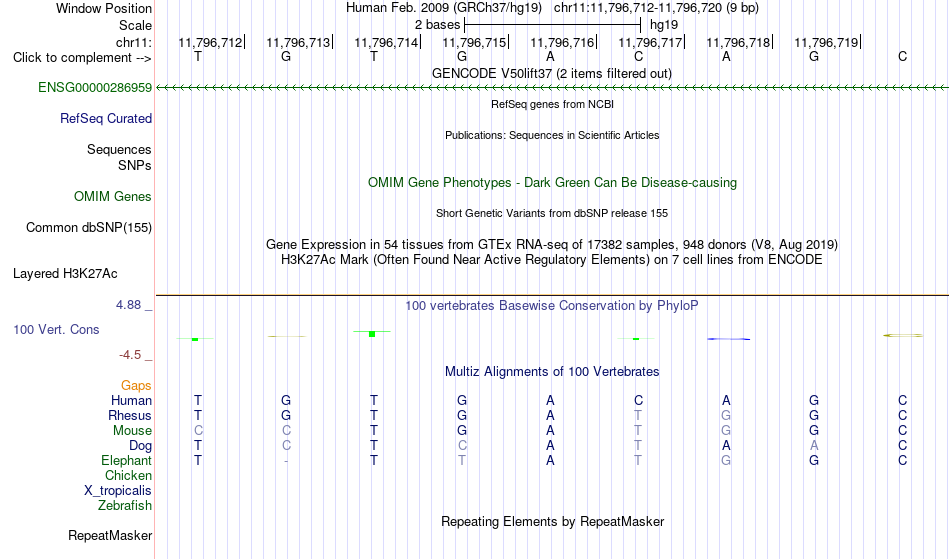Click the 'RefSeq genes from NCBI' title
Screen dimensions: 950x559
click(x=553, y=104)
